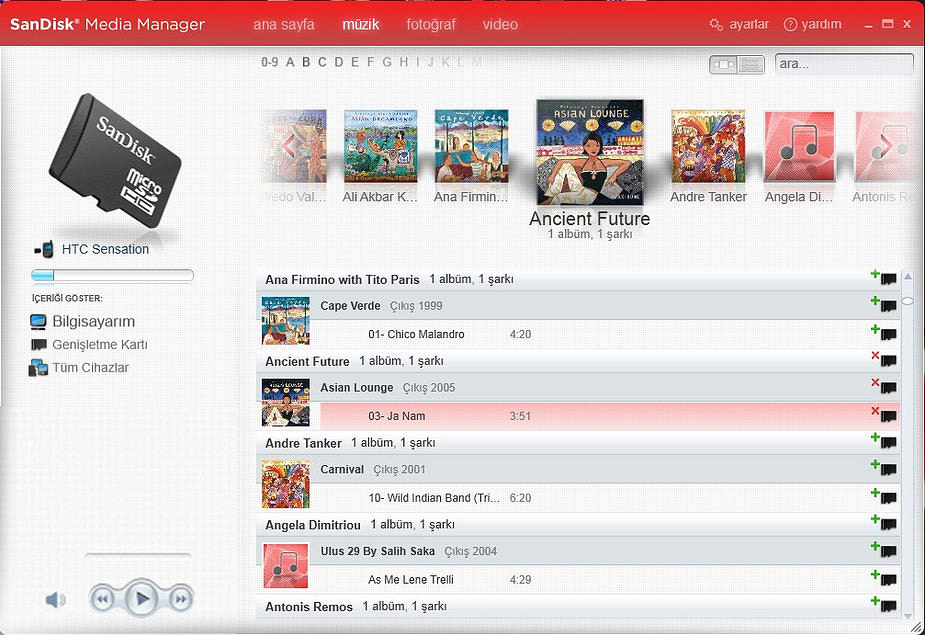Remove Ancient Future artist from card

[x=883, y=361]
